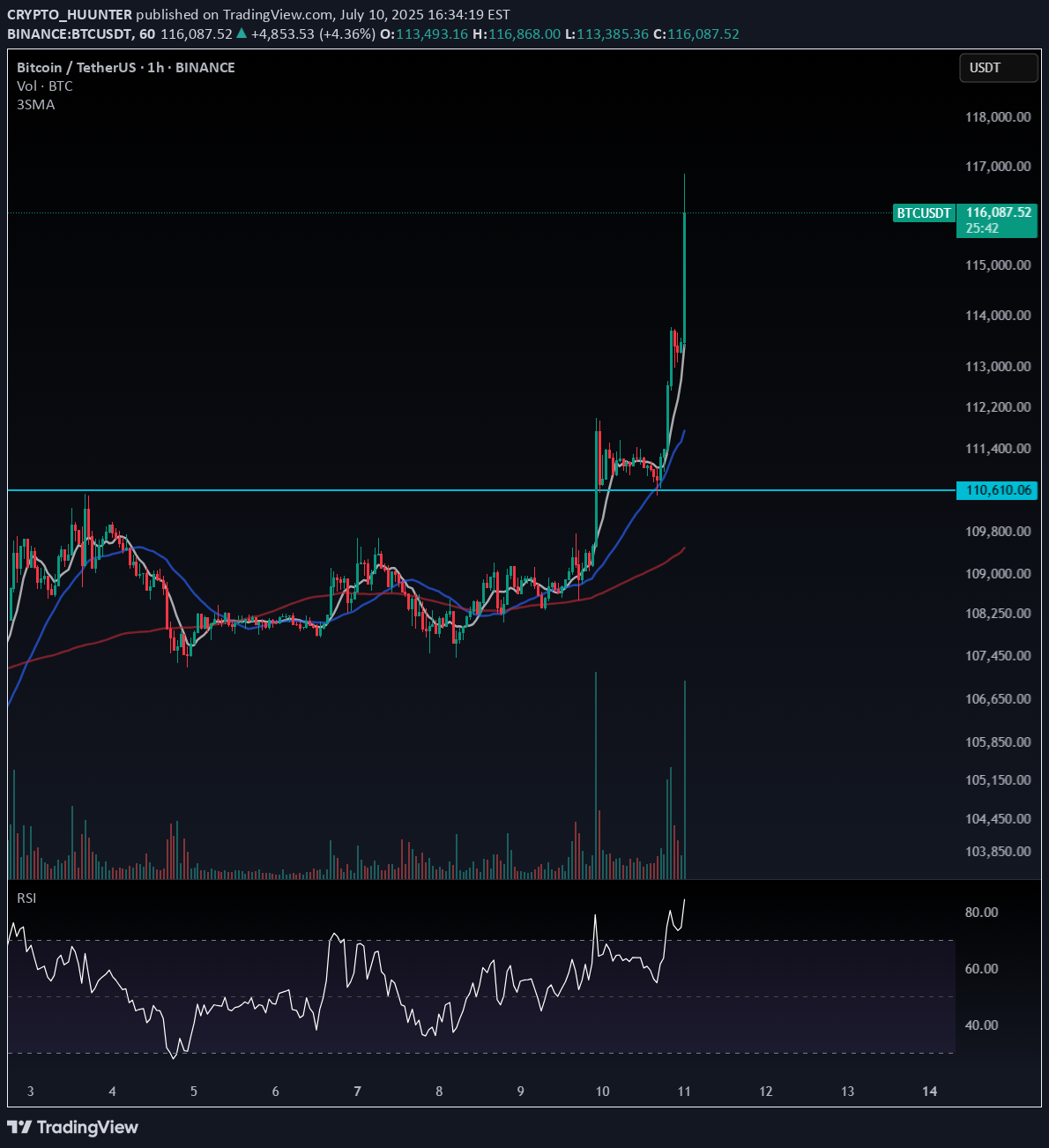Click the BINANCE:BTCUSDT symbol text in header
Screen dimensions: 1049x1148
point(69,34)
